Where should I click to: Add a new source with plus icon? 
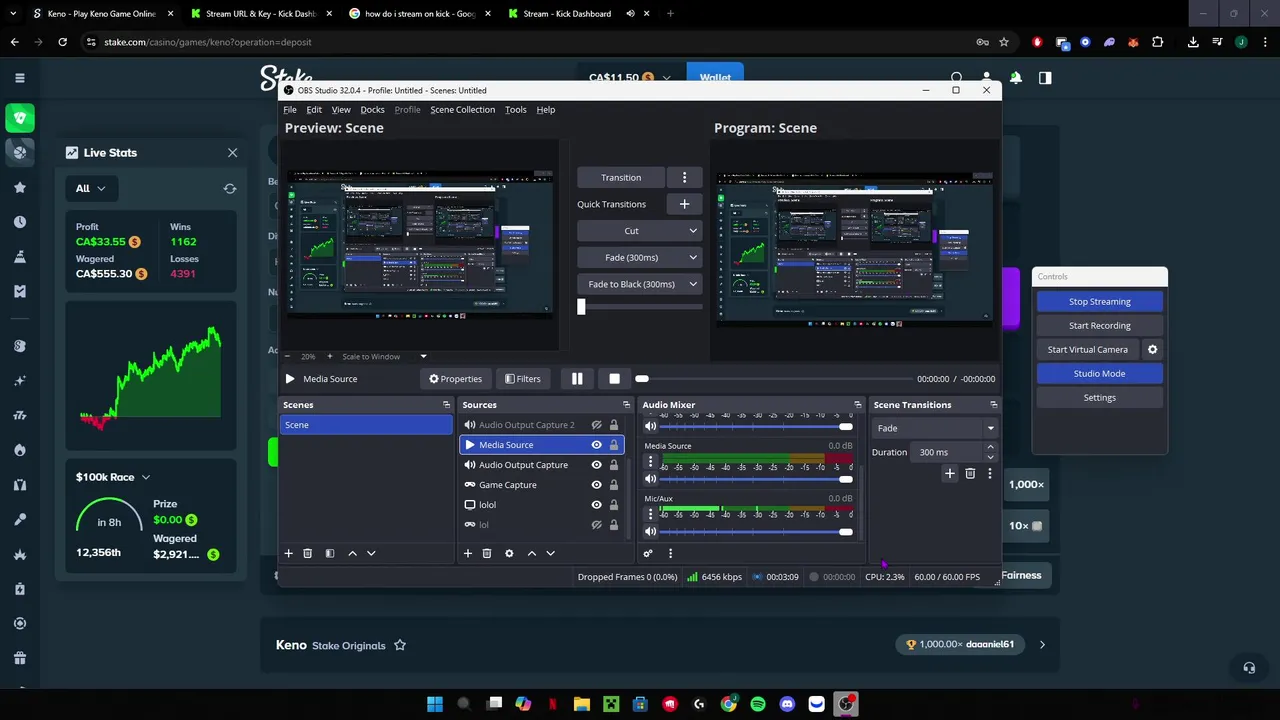467,553
